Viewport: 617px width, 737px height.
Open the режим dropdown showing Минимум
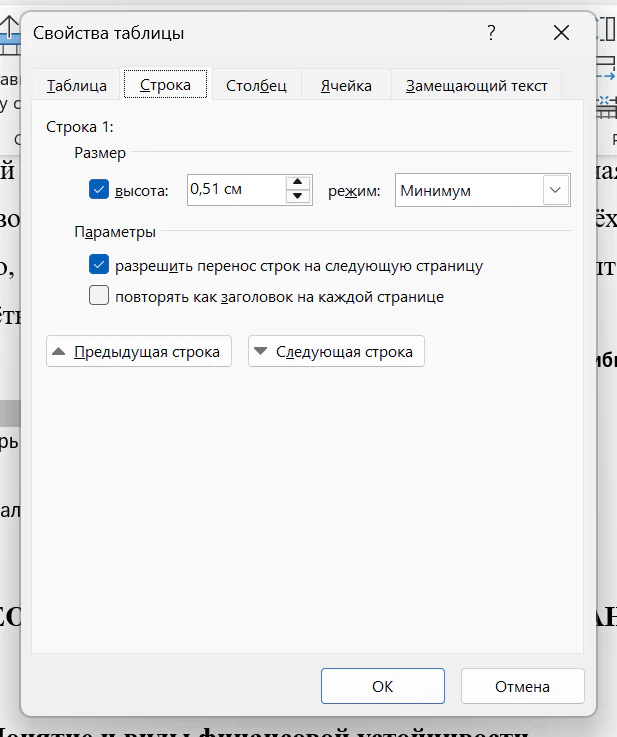483,190
